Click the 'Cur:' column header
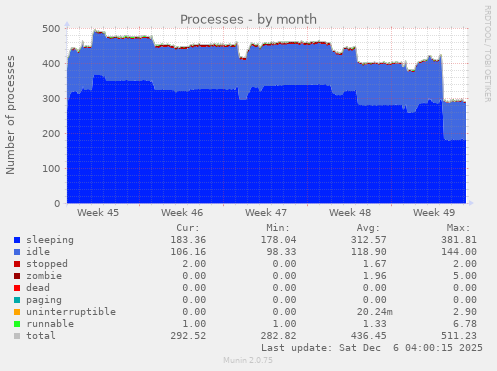 (x=188, y=228)
